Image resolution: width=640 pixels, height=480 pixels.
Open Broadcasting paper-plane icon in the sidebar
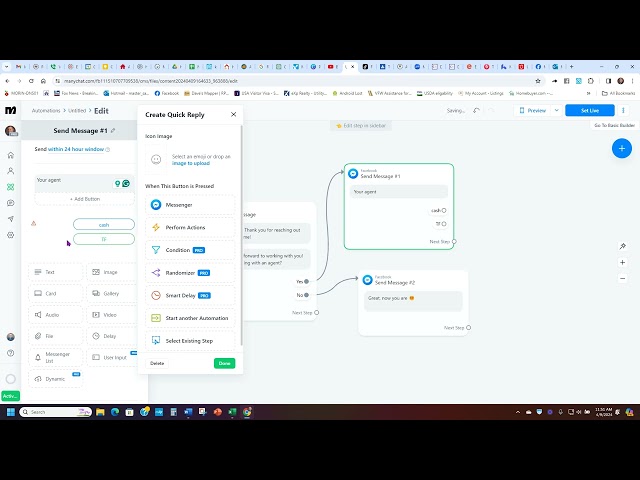click(x=11, y=219)
